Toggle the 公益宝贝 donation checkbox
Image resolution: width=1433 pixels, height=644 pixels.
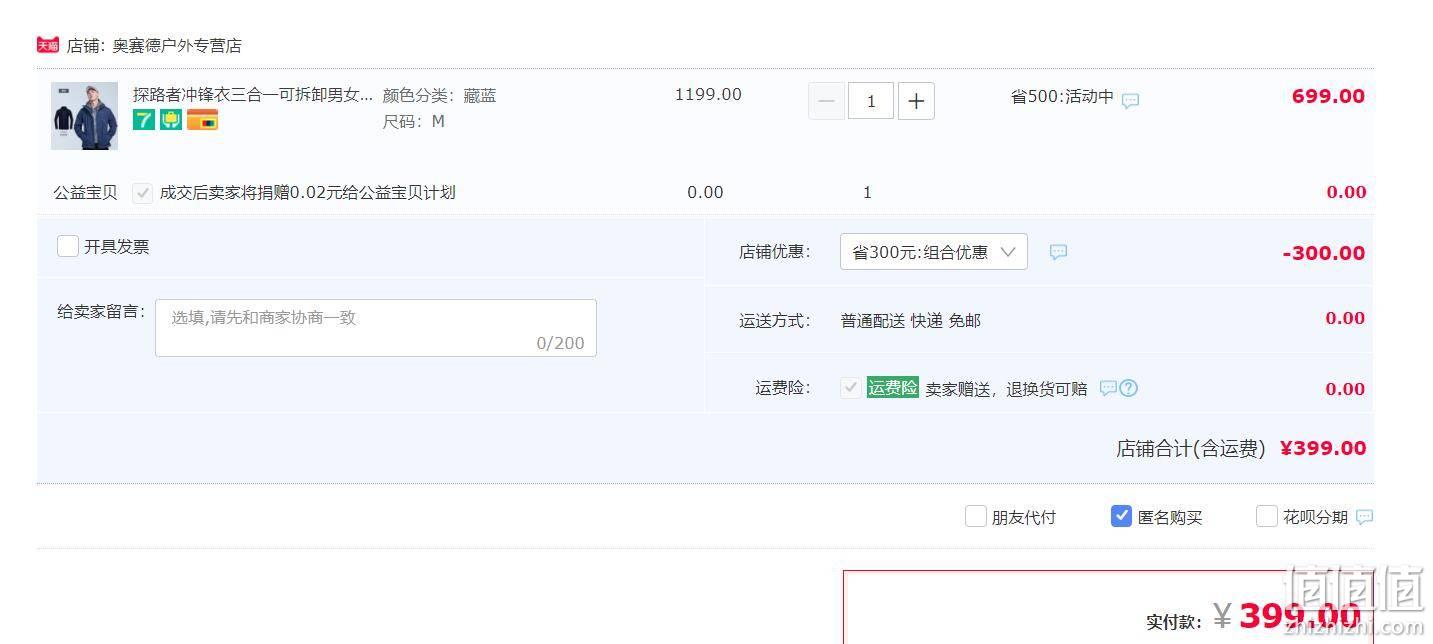[143, 192]
